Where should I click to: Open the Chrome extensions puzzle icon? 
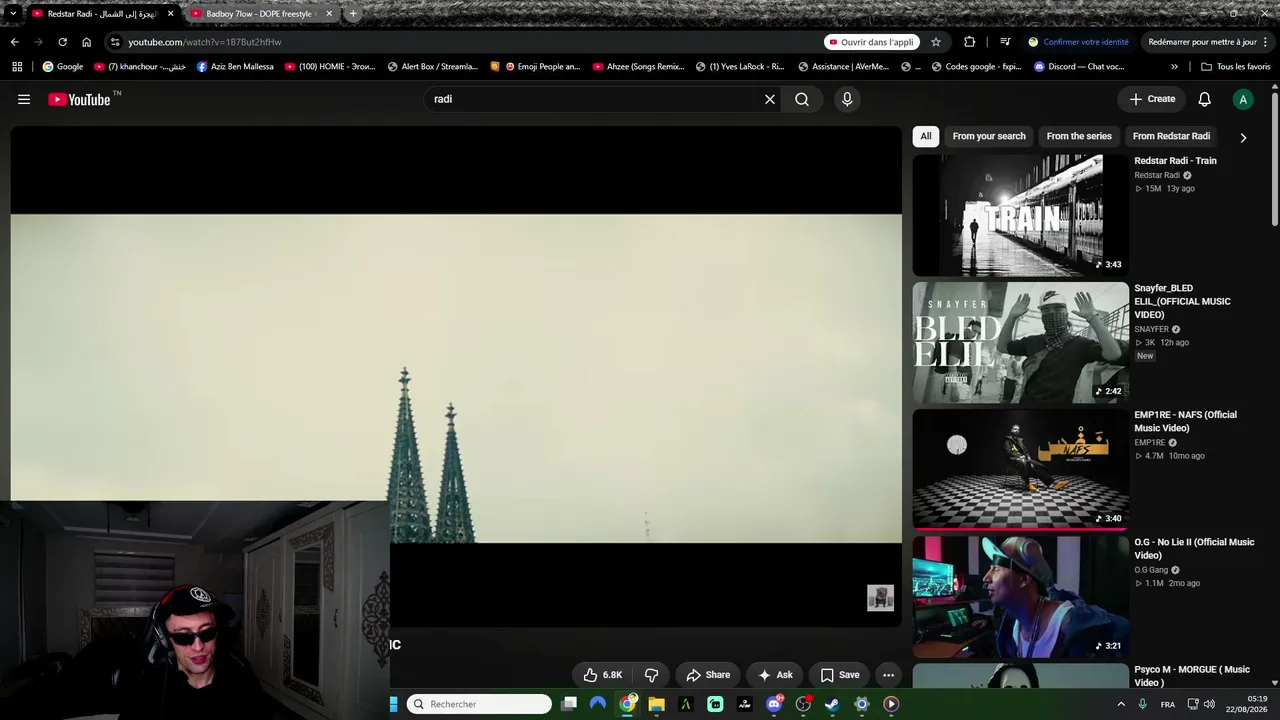tap(969, 42)
